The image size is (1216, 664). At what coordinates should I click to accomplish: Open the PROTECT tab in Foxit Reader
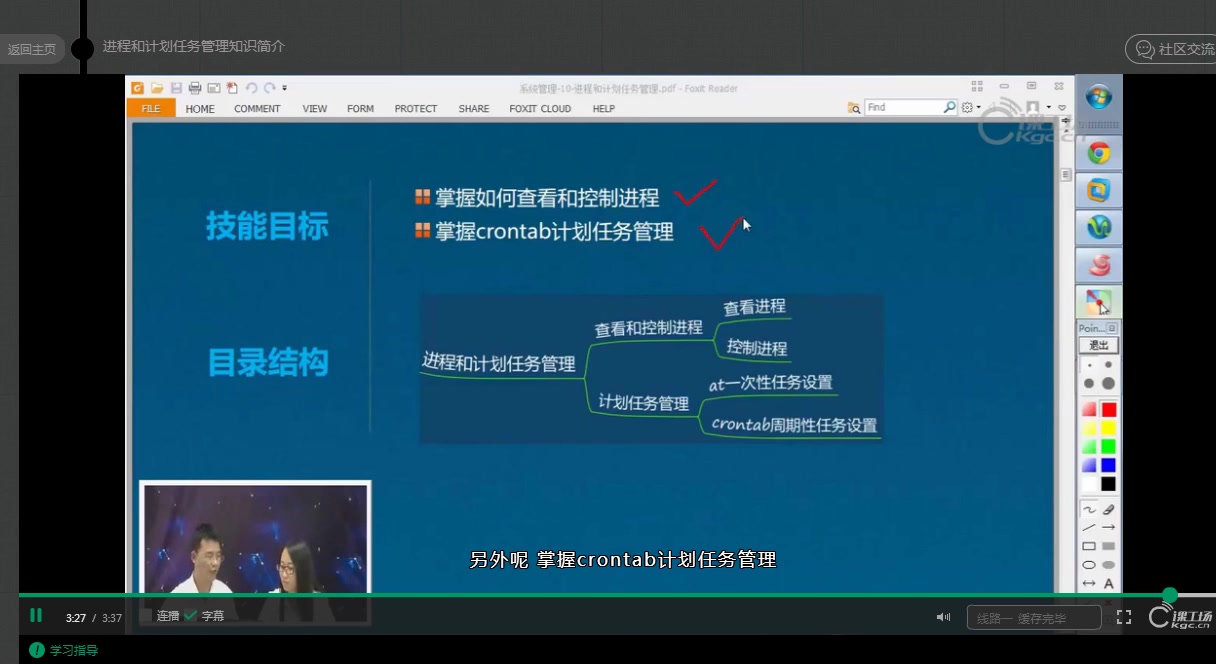point(416,108)
